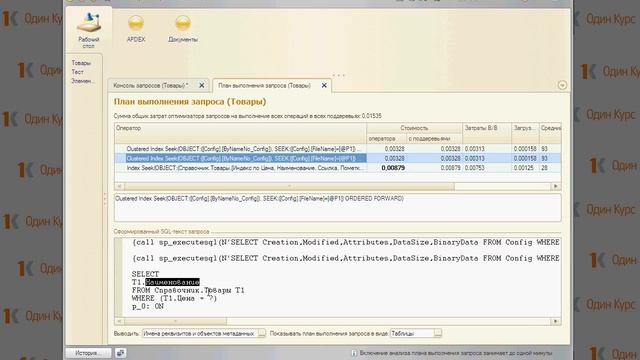Viewport: 640px width, 360px height.
Task: Open the Таблицы view dropdown button
Action: pyautogui.click(x=438, y=333)
